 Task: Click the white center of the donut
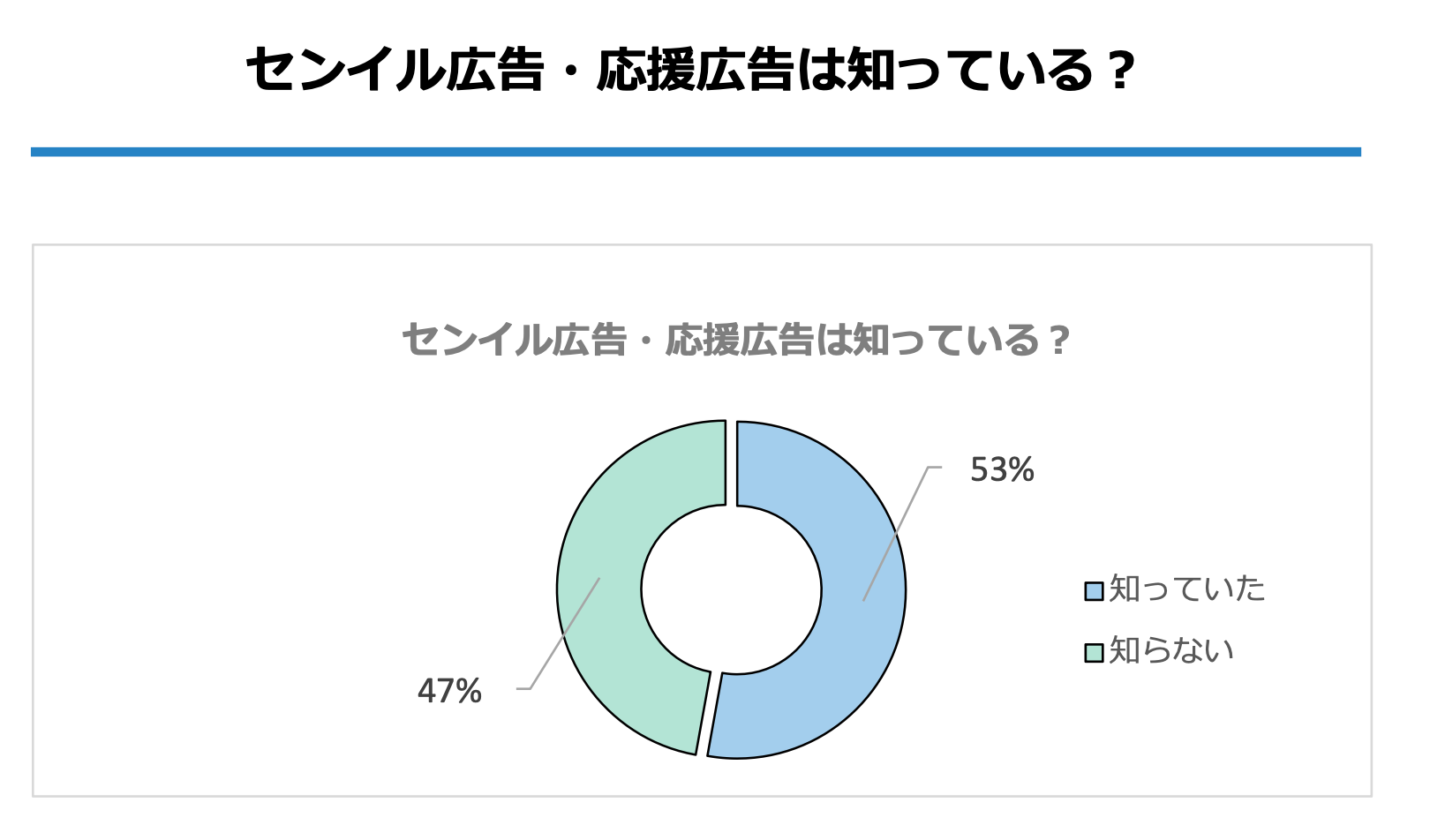tap(731, 589)
